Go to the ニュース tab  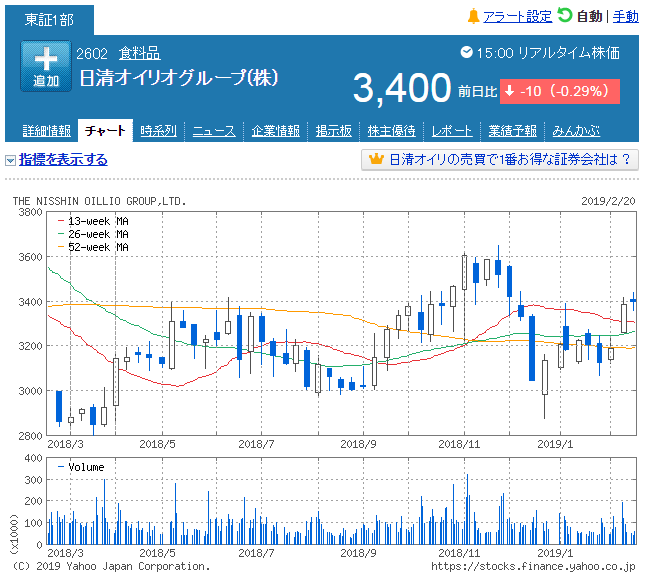(x=214, y=131)
